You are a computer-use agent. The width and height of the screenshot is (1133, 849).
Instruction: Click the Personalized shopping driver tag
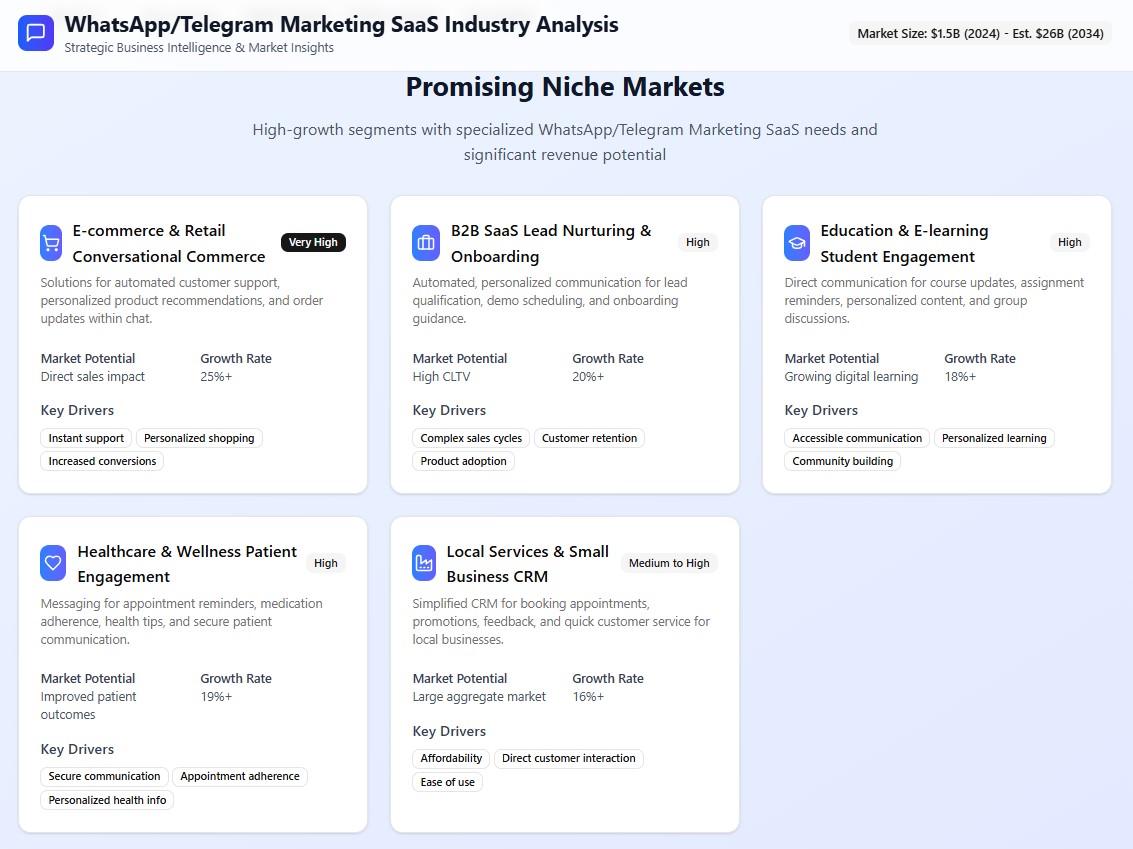pos(199,438)
